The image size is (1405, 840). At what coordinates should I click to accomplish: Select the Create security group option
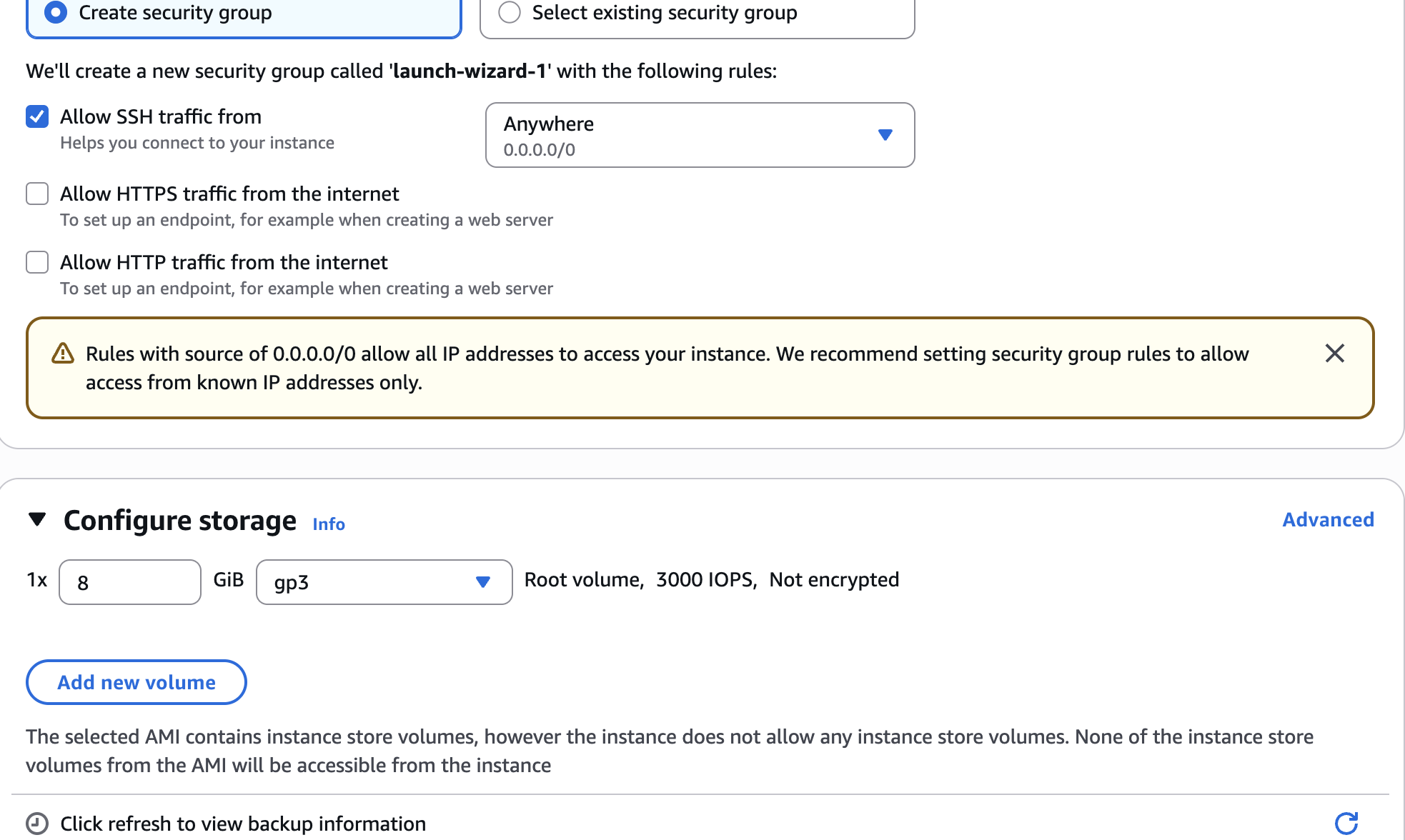click(x=56, y=12)
